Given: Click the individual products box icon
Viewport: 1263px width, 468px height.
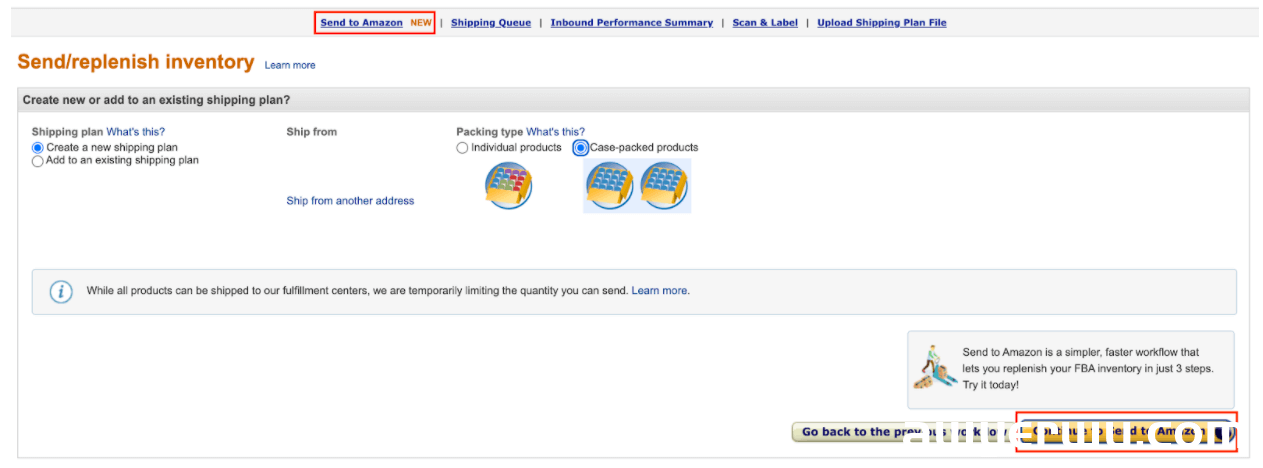Looking at the screenshot, I should coord(508,186).
